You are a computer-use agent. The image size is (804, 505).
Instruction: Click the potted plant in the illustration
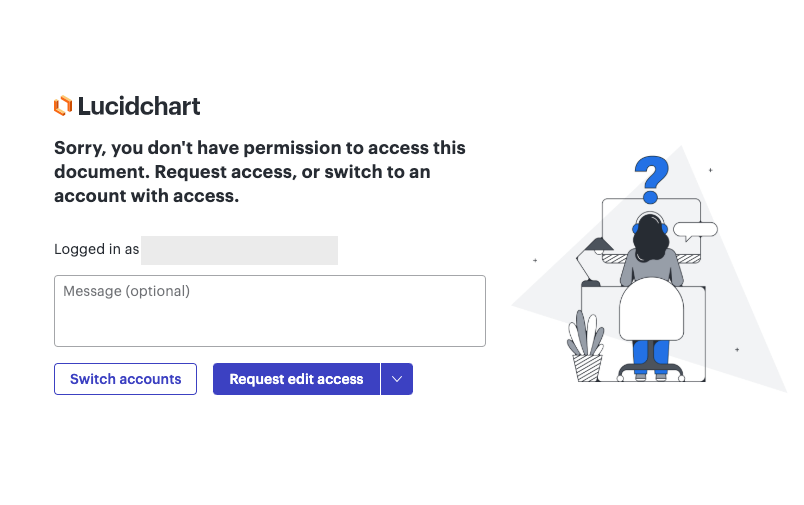pos(586,347)
